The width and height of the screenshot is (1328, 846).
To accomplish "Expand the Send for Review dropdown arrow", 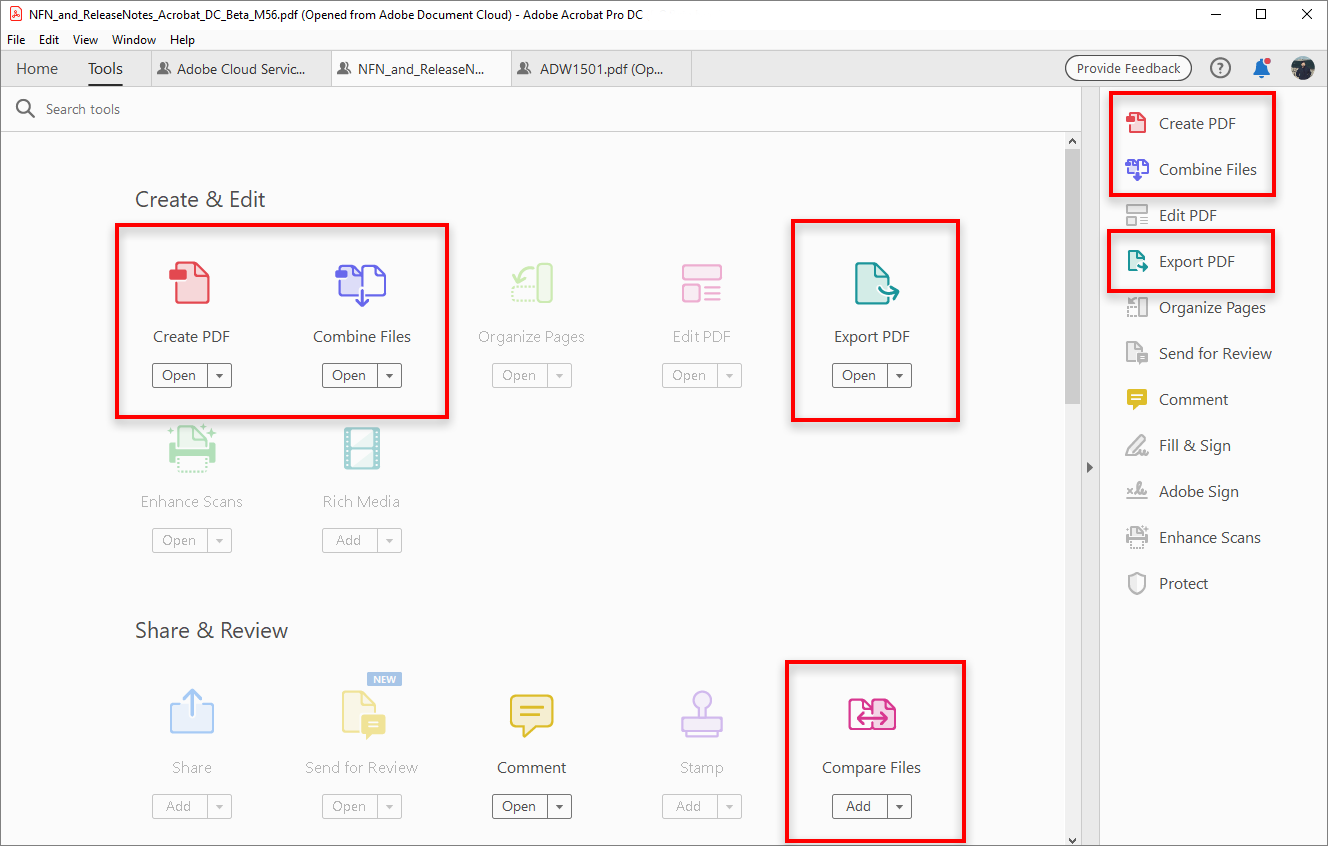I will tap(390, 806).
